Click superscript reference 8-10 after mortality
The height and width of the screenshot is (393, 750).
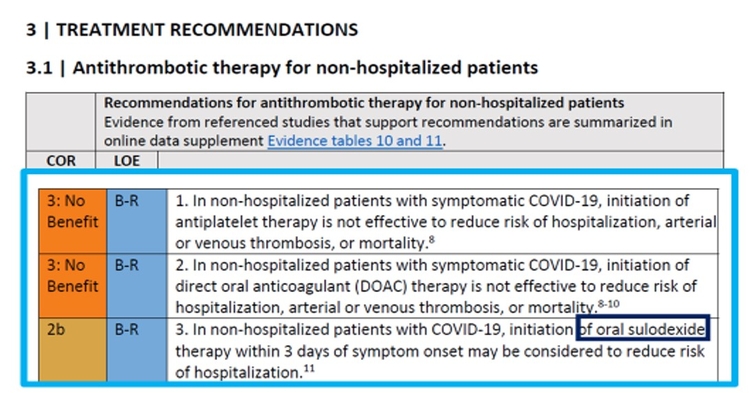608,303
